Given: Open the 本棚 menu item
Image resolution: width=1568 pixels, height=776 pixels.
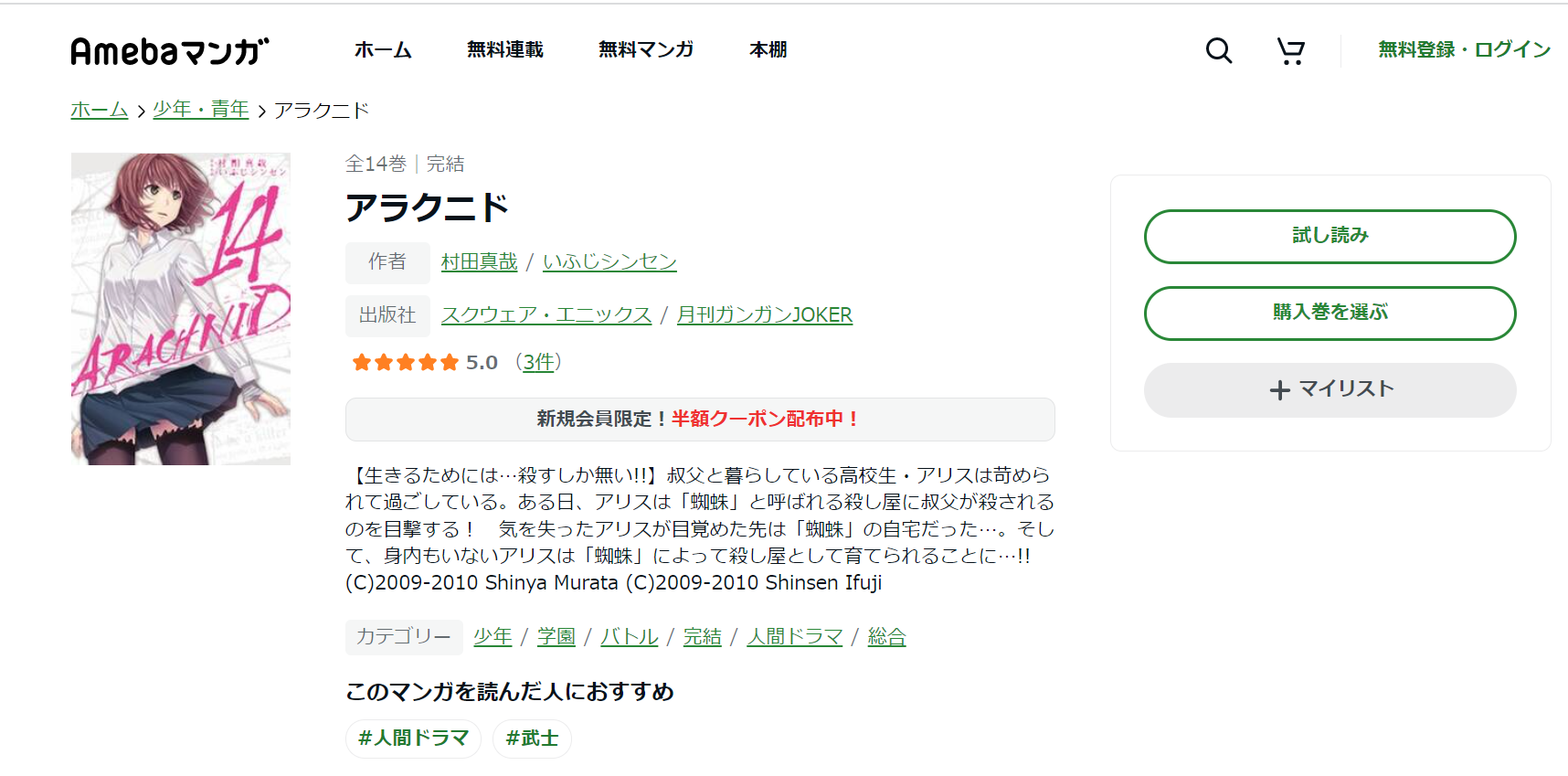Looking at the screenshot, I should [768, 49].
